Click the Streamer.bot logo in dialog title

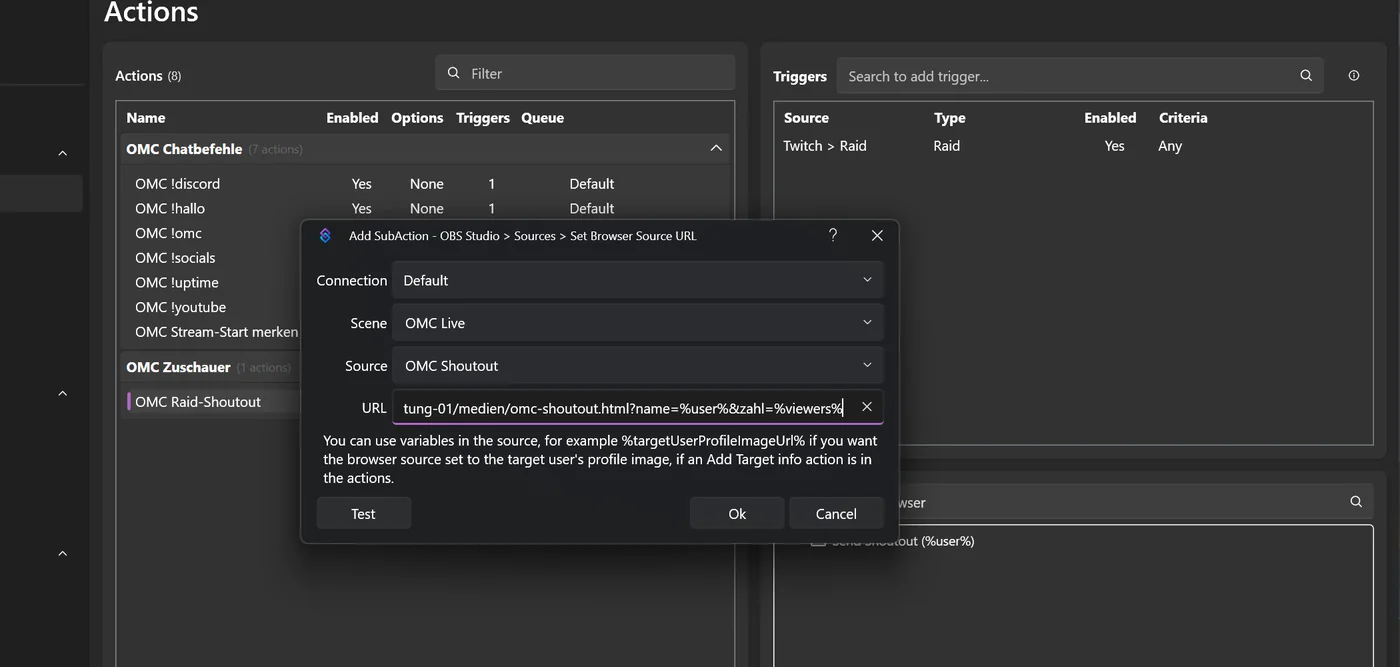[325, 236]
